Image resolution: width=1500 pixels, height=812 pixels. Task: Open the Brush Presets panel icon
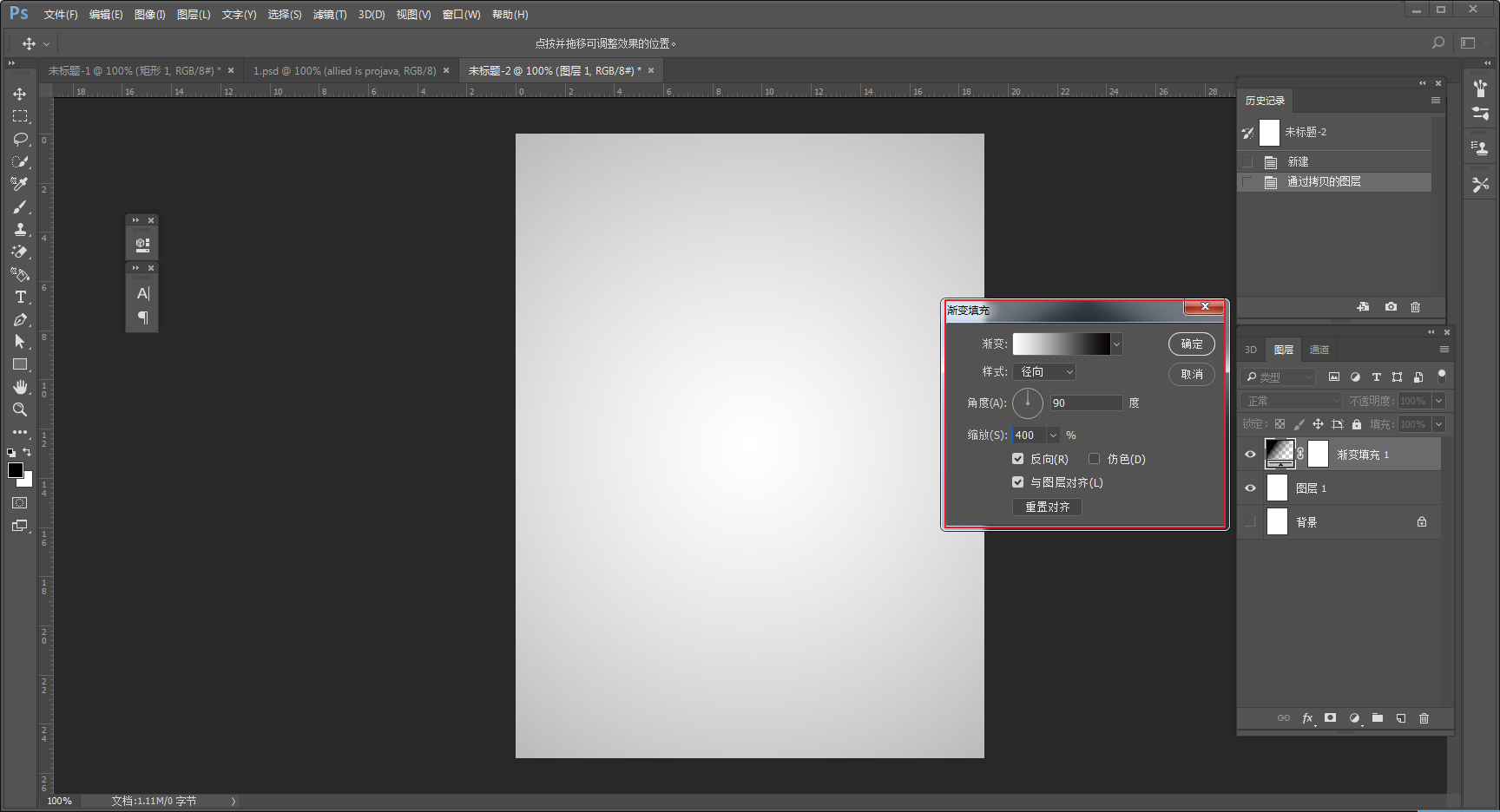coord(1480,113)
